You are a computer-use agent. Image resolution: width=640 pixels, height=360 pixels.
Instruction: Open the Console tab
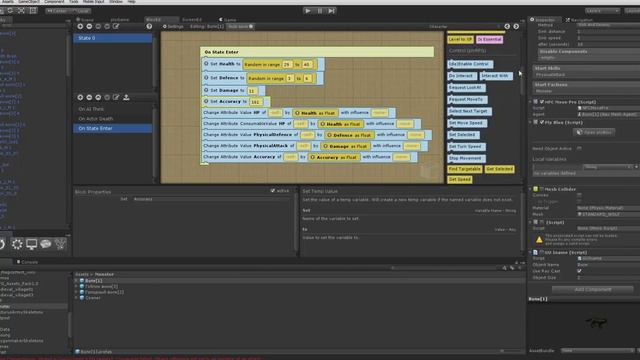(27, 262)
